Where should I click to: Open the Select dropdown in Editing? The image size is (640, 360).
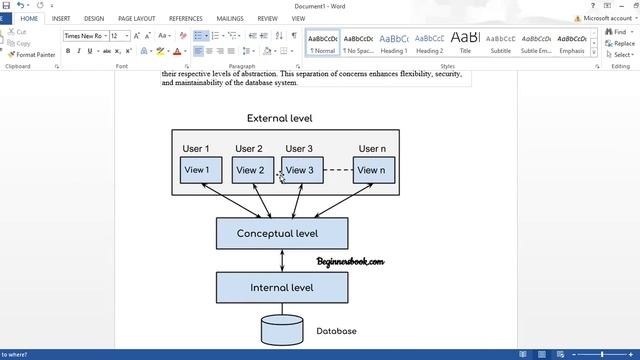tap(620, 55)
